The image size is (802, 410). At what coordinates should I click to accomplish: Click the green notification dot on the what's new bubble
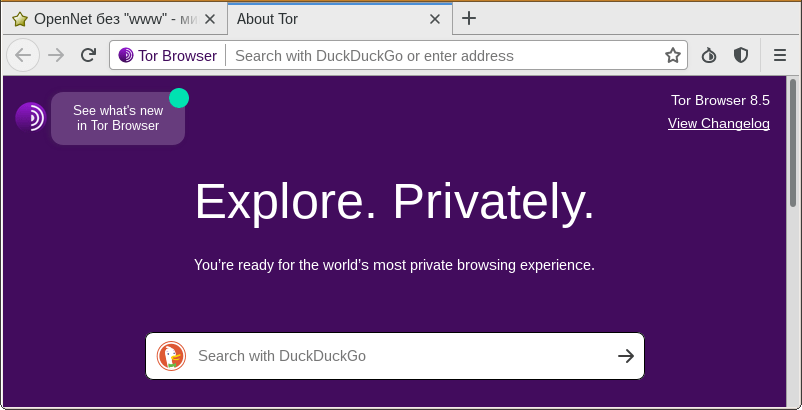179,98
